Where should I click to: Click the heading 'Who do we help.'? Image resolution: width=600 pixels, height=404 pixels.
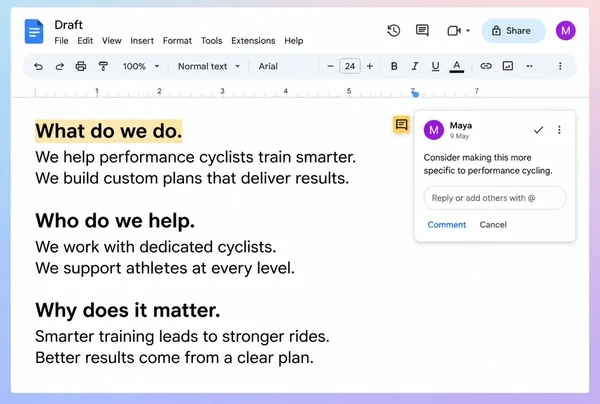(x=115, y=221)
